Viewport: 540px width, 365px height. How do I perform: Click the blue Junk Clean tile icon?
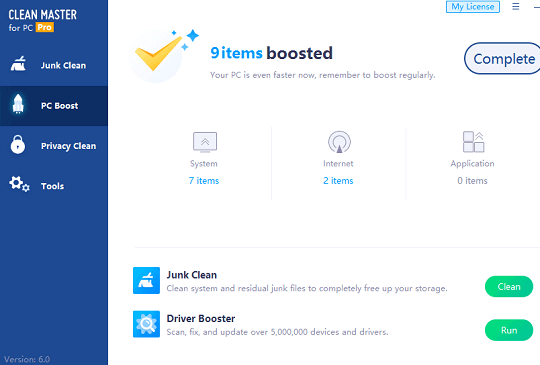tap(146, 280)
